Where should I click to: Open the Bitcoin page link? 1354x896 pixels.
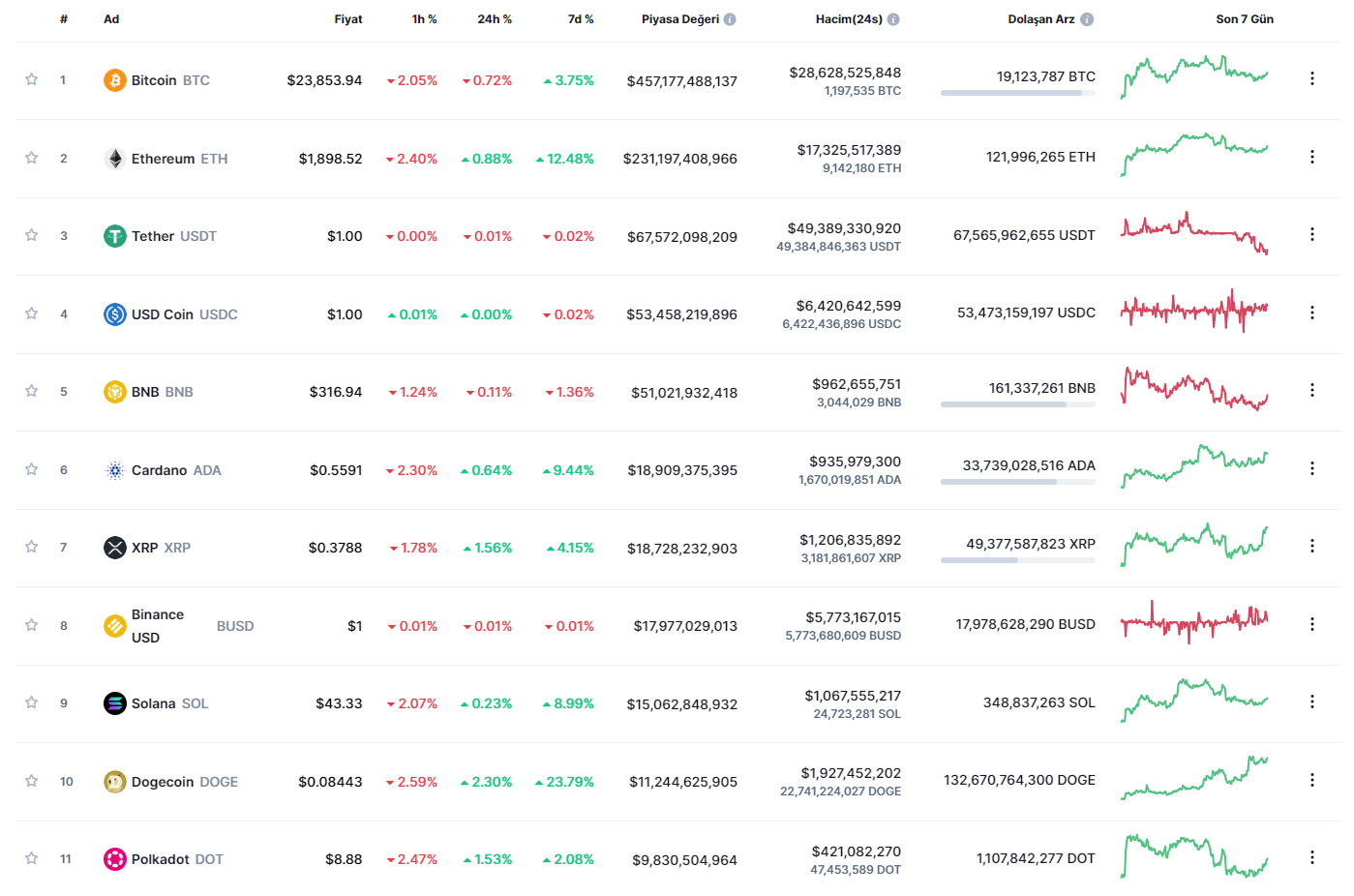pos(156,80)
